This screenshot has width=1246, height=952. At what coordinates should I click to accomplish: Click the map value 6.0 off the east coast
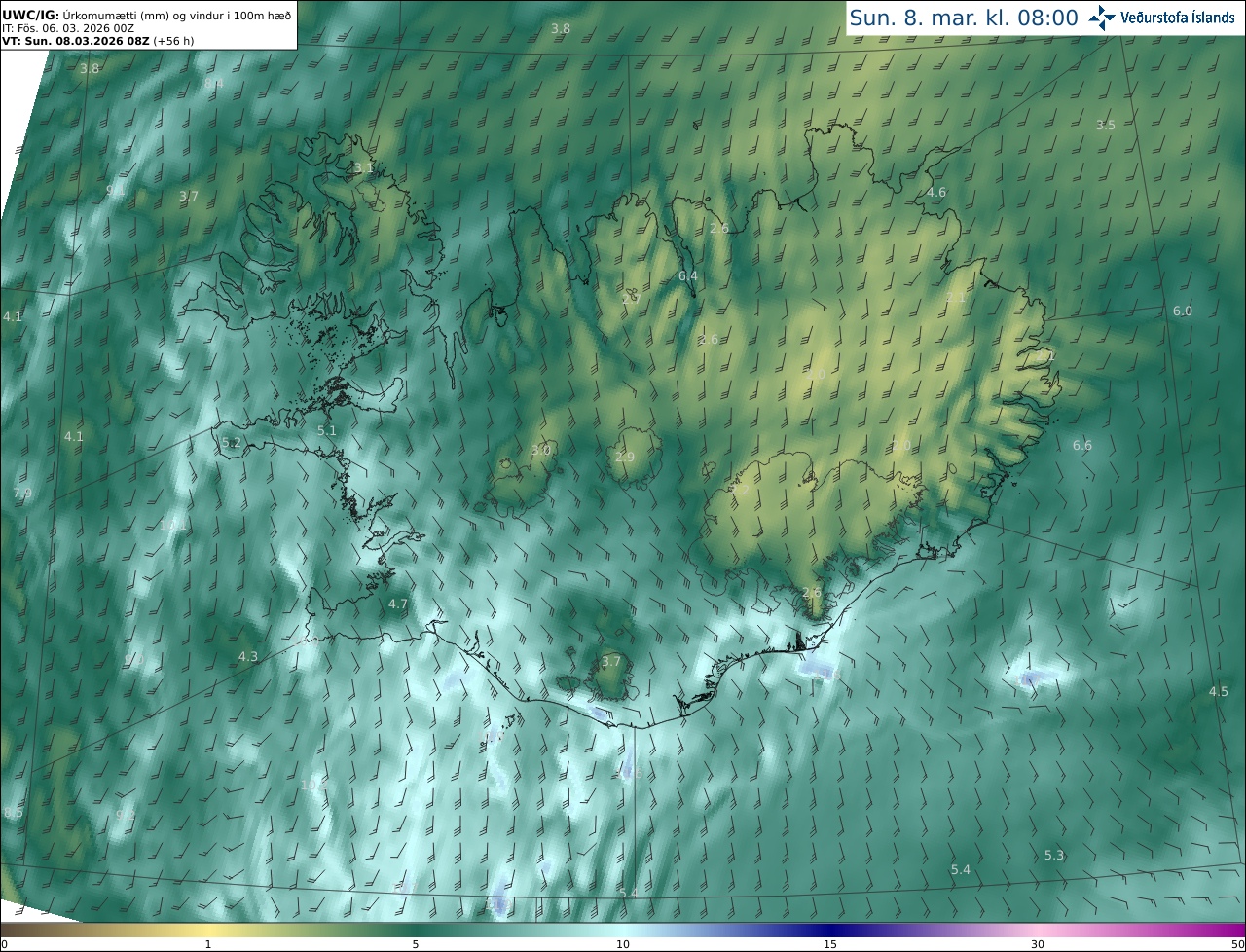pos(1183,311)
